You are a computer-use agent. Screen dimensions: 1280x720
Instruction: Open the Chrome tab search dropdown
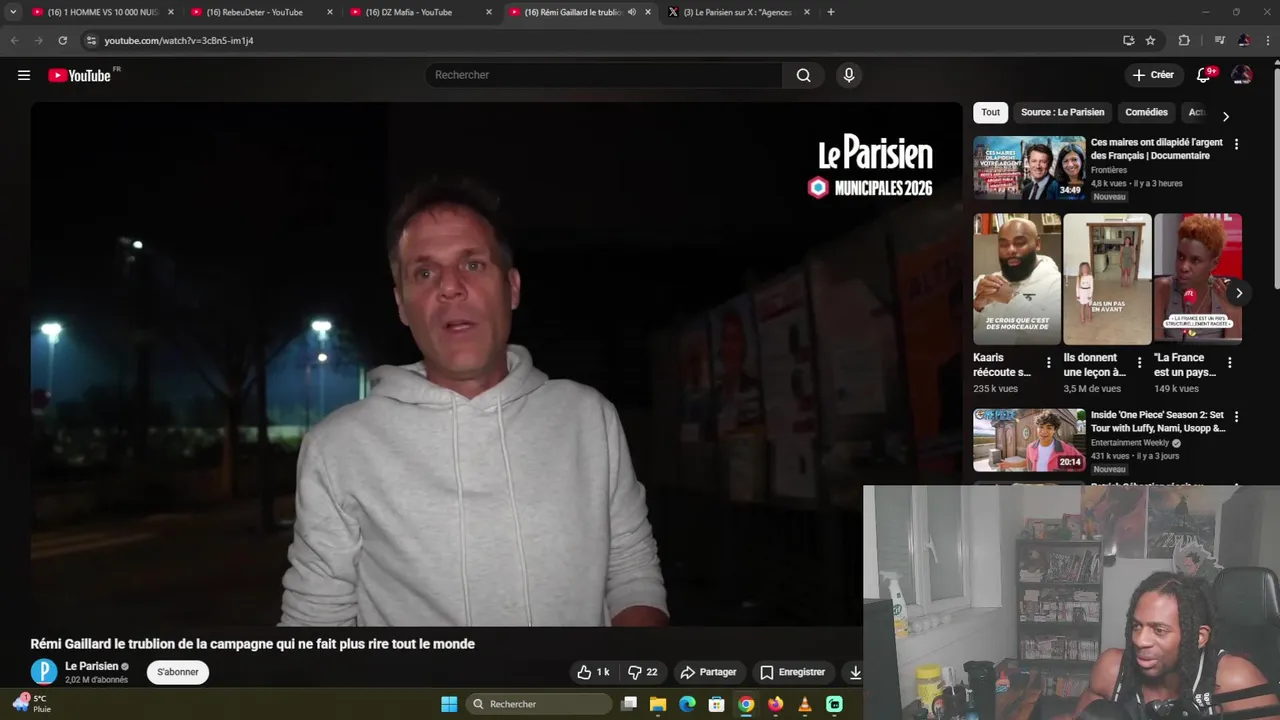(x=13, y=12)
